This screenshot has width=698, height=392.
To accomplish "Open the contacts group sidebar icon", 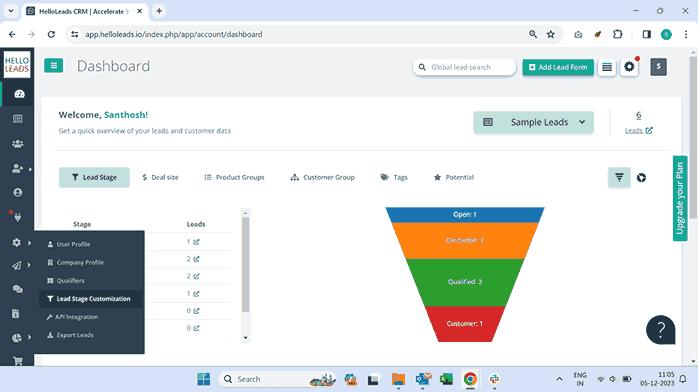I will [18, 144].
